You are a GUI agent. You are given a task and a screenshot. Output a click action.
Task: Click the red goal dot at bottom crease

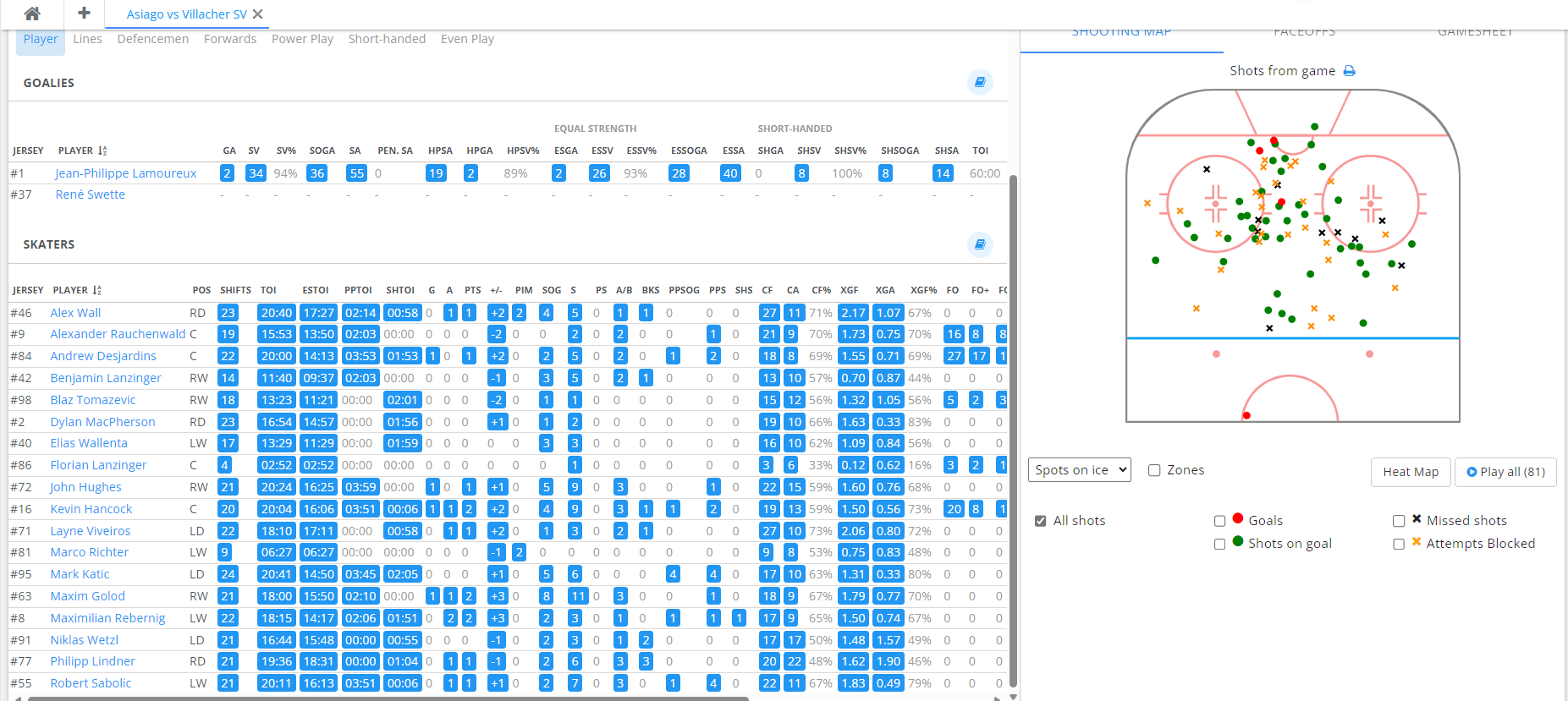pos(1246,415)
